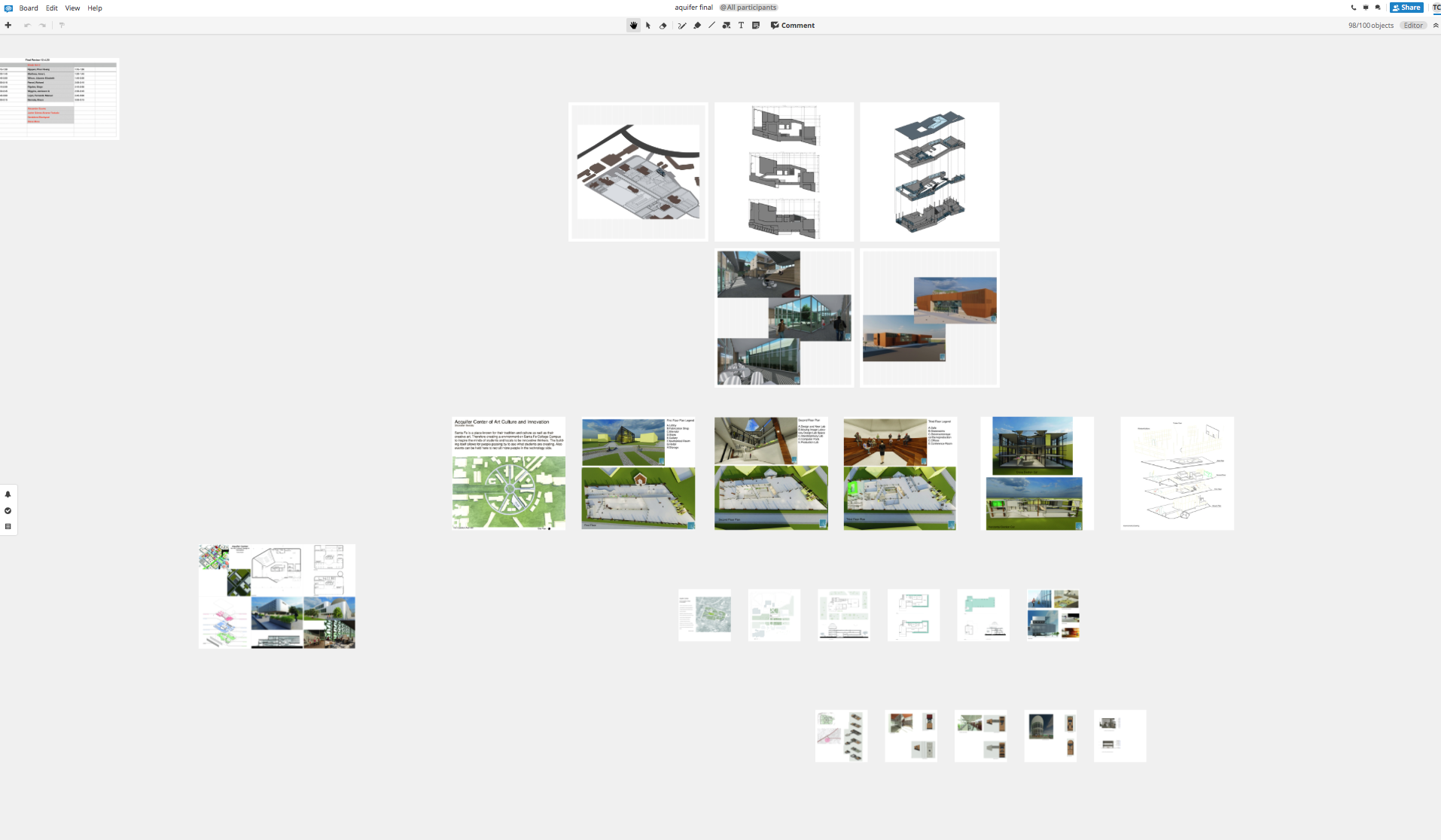Select the shapes tool
The image size is (1441, 840).
click(727, 25)
